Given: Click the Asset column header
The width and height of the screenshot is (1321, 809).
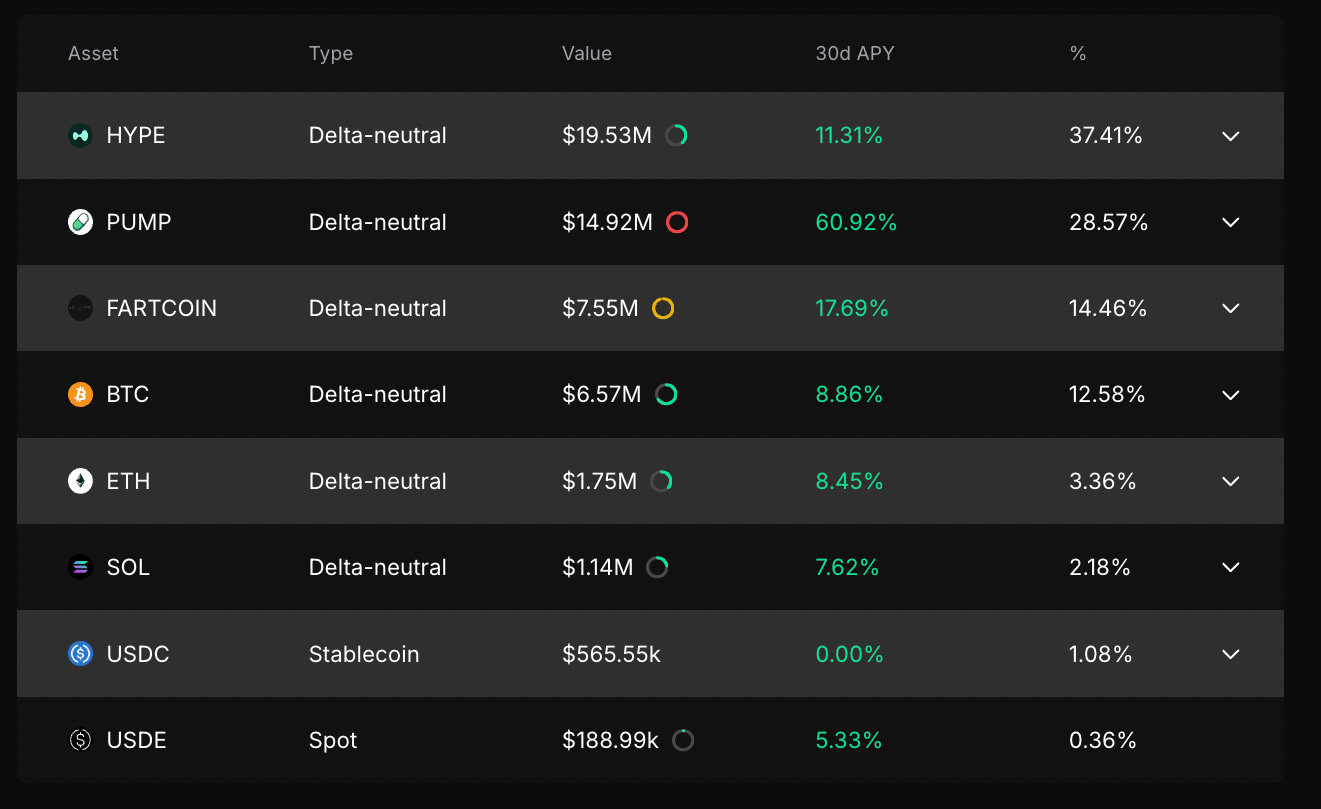Looking at the screenshot, I should 93,54.
